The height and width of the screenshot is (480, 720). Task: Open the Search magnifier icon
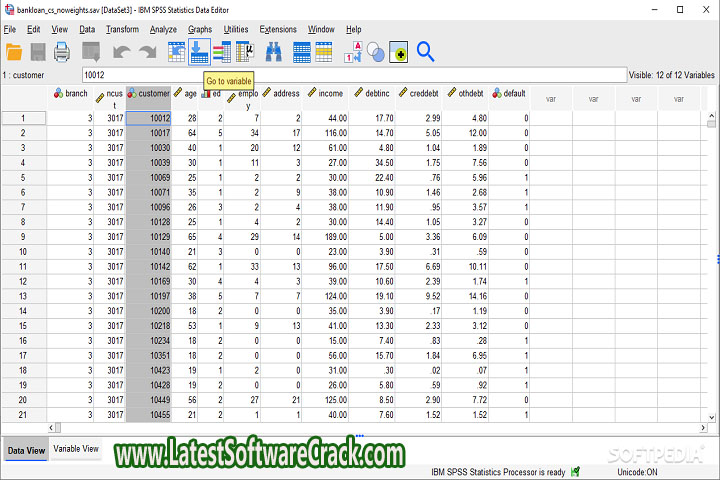point(425,52)
